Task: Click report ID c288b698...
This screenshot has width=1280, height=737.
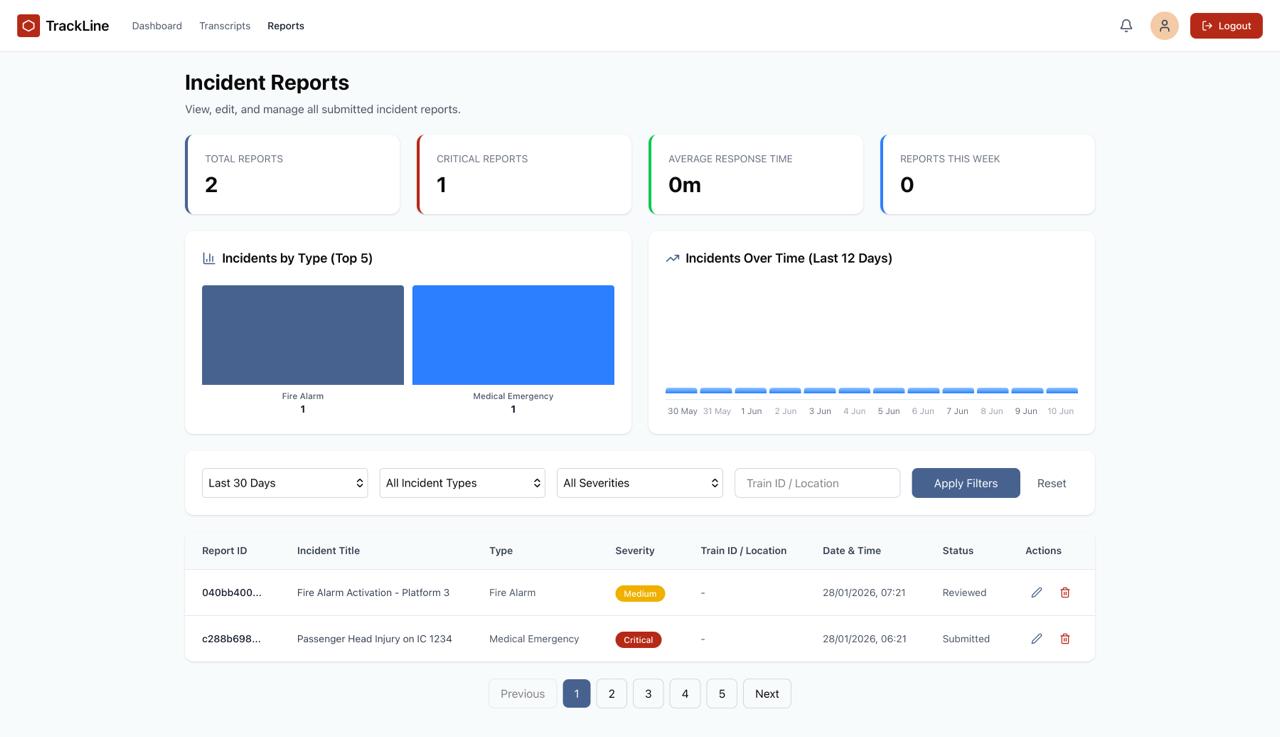Action: tap(231, 638)
